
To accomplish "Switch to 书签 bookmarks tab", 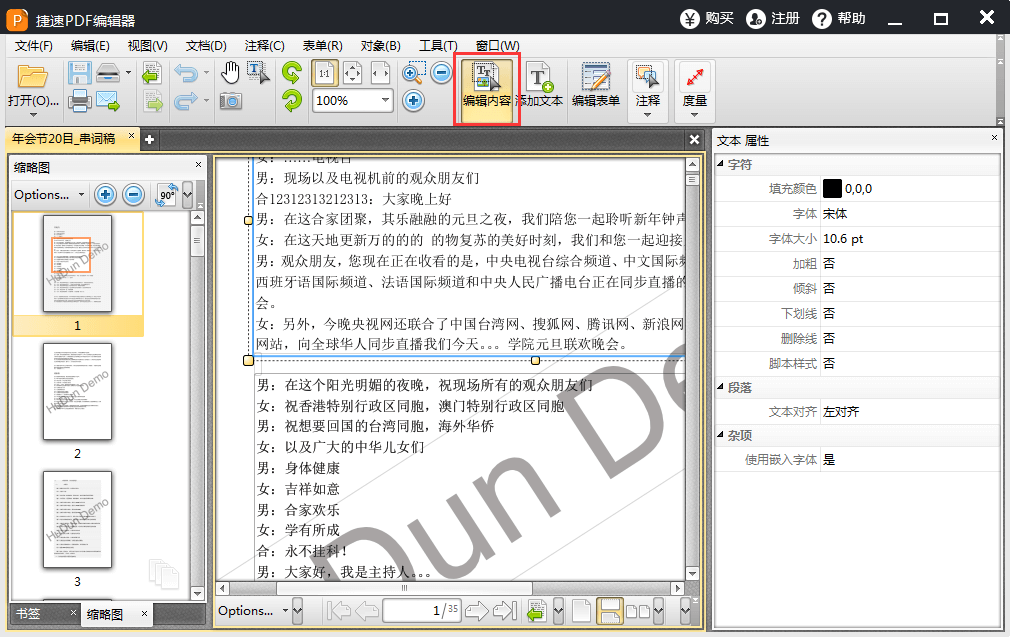I will click(28, 614).
